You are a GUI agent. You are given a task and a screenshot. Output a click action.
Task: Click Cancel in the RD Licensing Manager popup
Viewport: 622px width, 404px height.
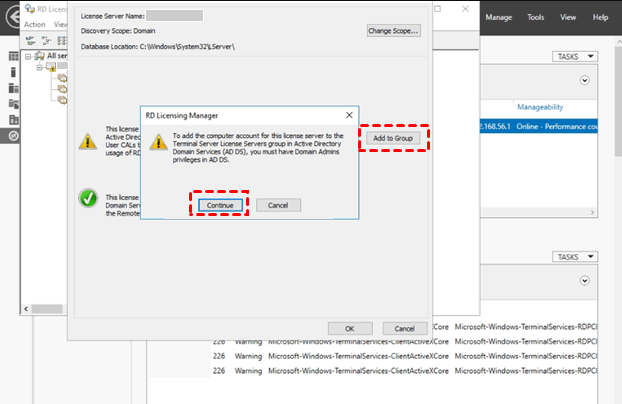click(278, 205)
